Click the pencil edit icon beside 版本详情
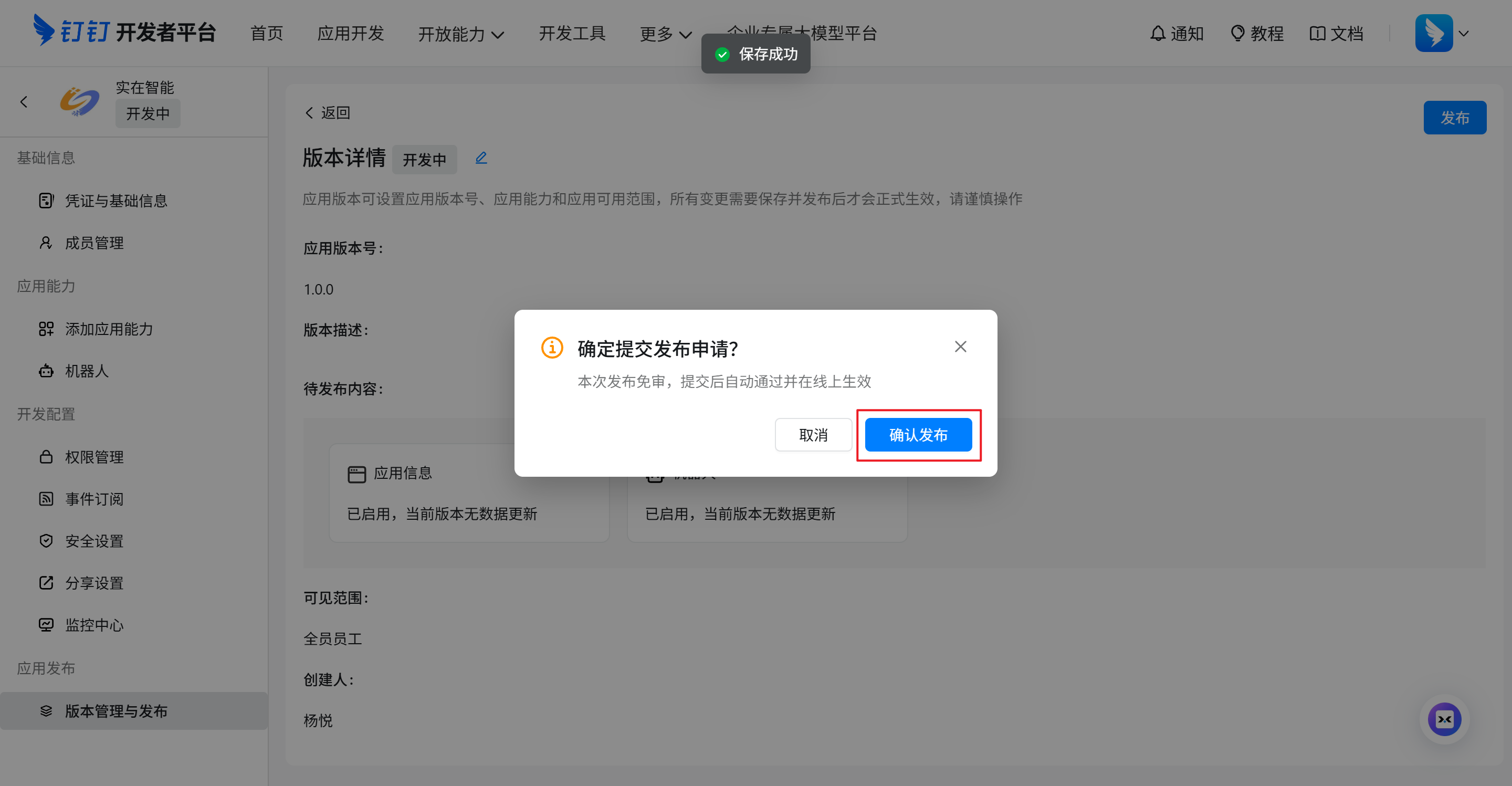Viewport: 1512px width, 786px height. [x=481, y=158]
